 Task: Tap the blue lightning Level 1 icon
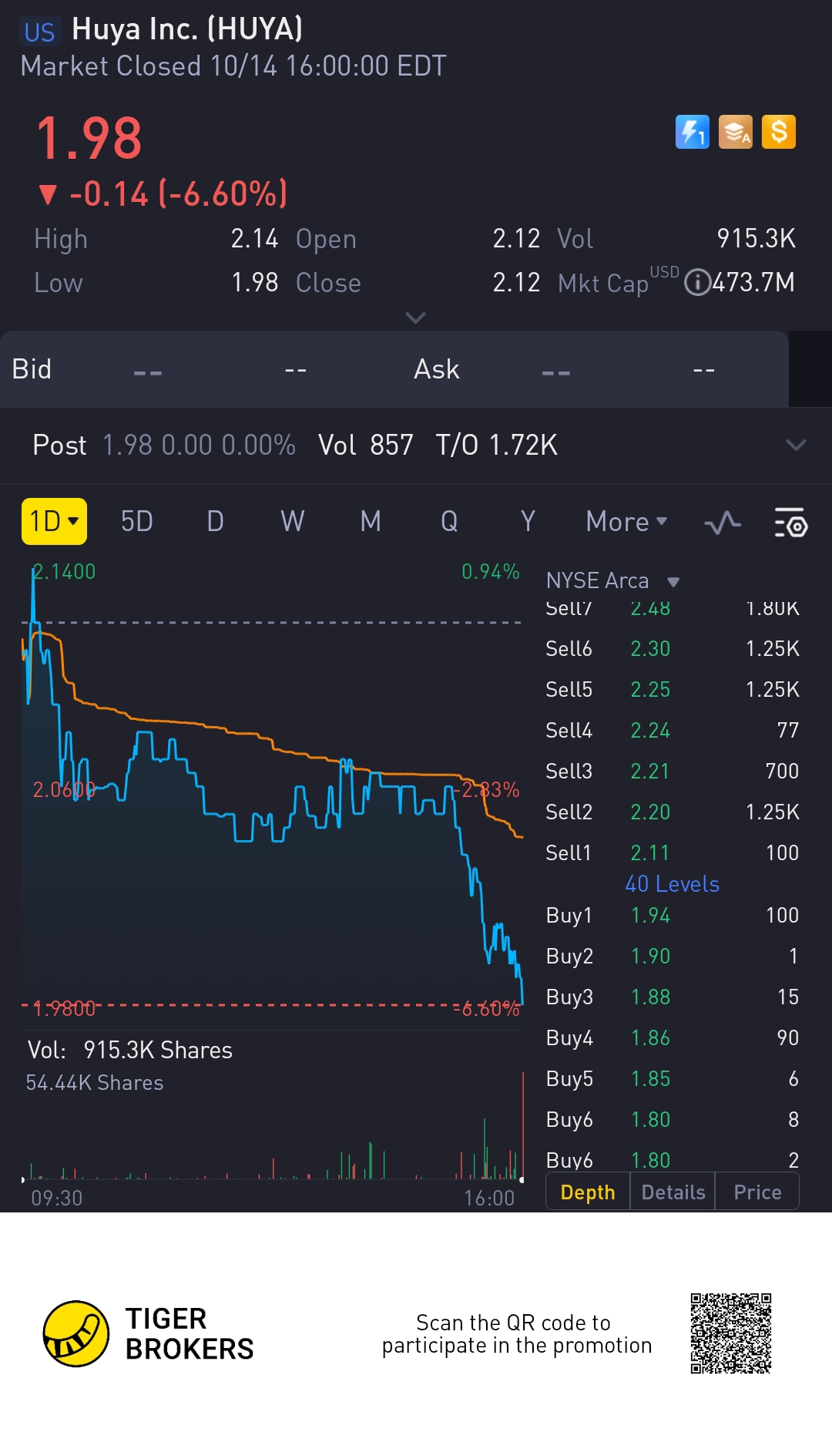(692, 132)
